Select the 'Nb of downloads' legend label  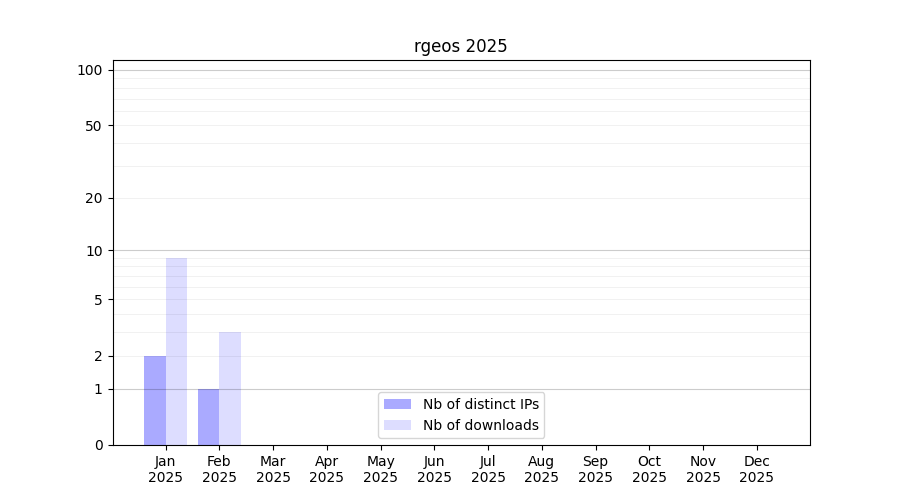click(x=481, y=425)
